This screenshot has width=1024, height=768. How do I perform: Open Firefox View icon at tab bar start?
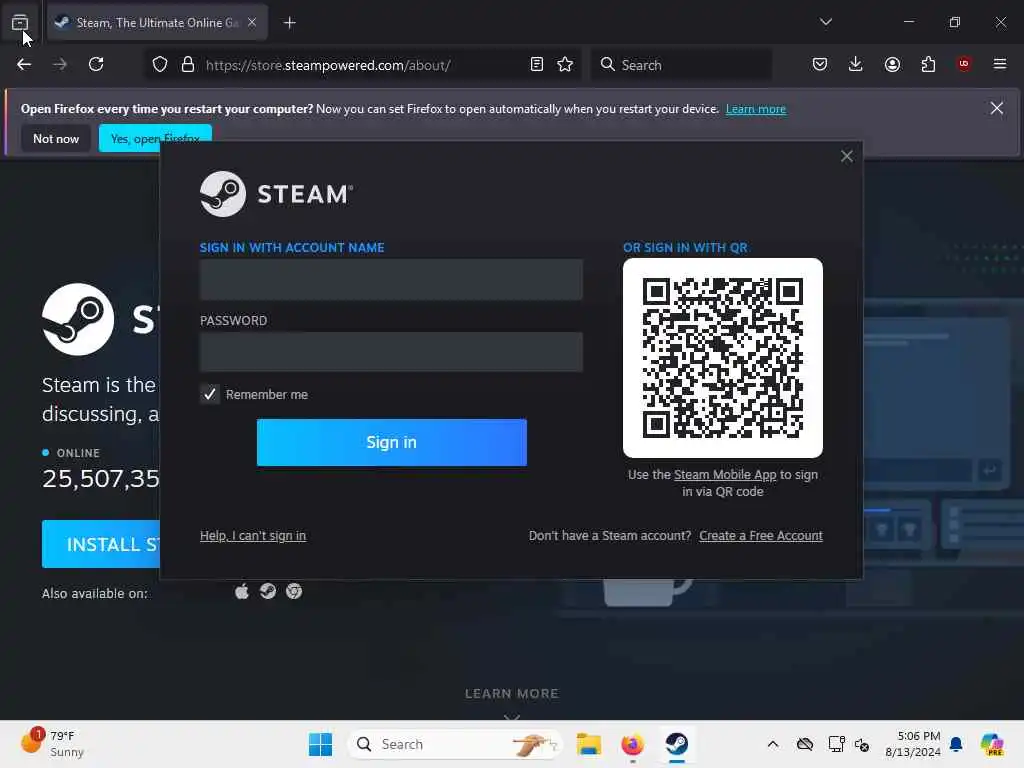click(x=20, y=23)
